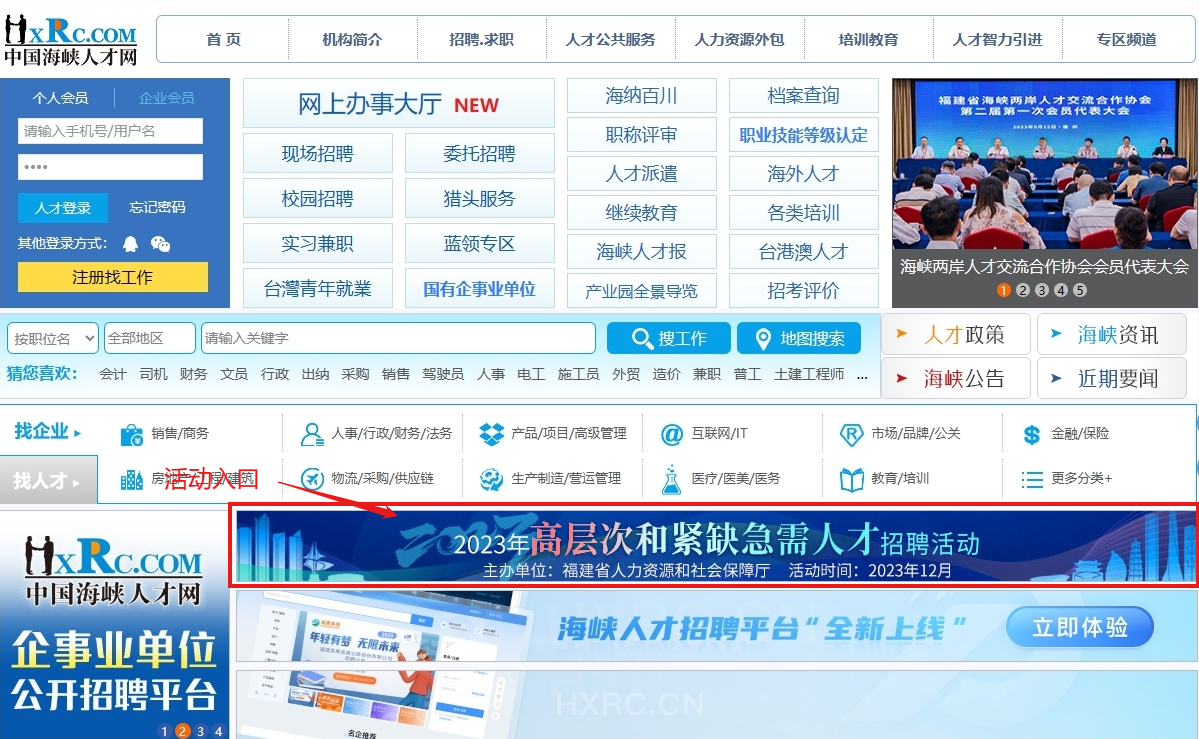The height and width of the screenshot is (739, 1199).
Task: Click the 立即体验 button
Action: pyautogui.click(x=1080, y=627)
